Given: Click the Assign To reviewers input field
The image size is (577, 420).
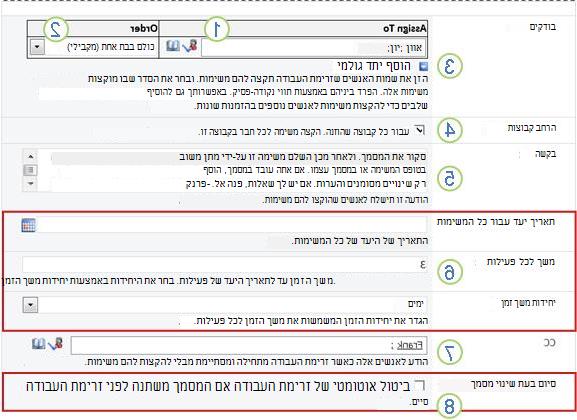Looking at the screenshot, I should pyautogui.click(x=314, y=48).
